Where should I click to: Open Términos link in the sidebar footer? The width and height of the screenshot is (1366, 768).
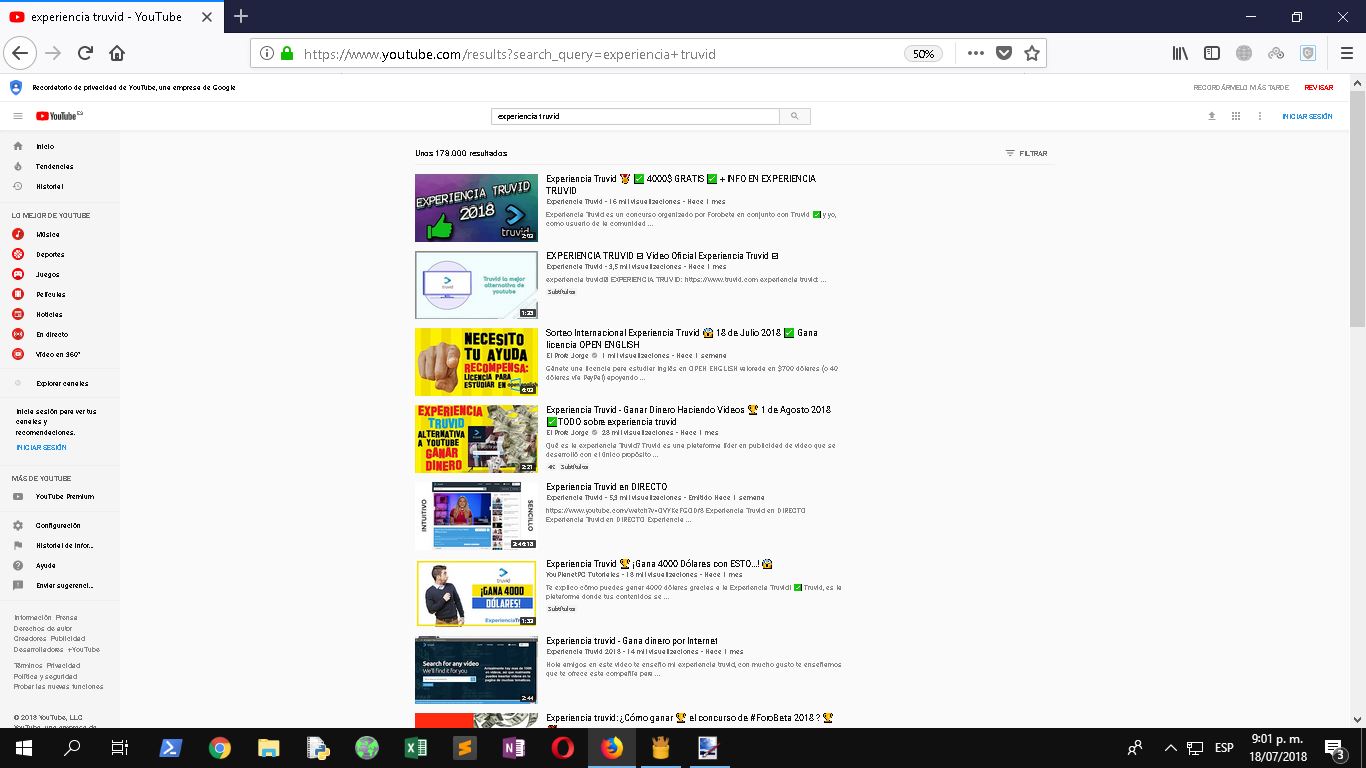point(28,665)
